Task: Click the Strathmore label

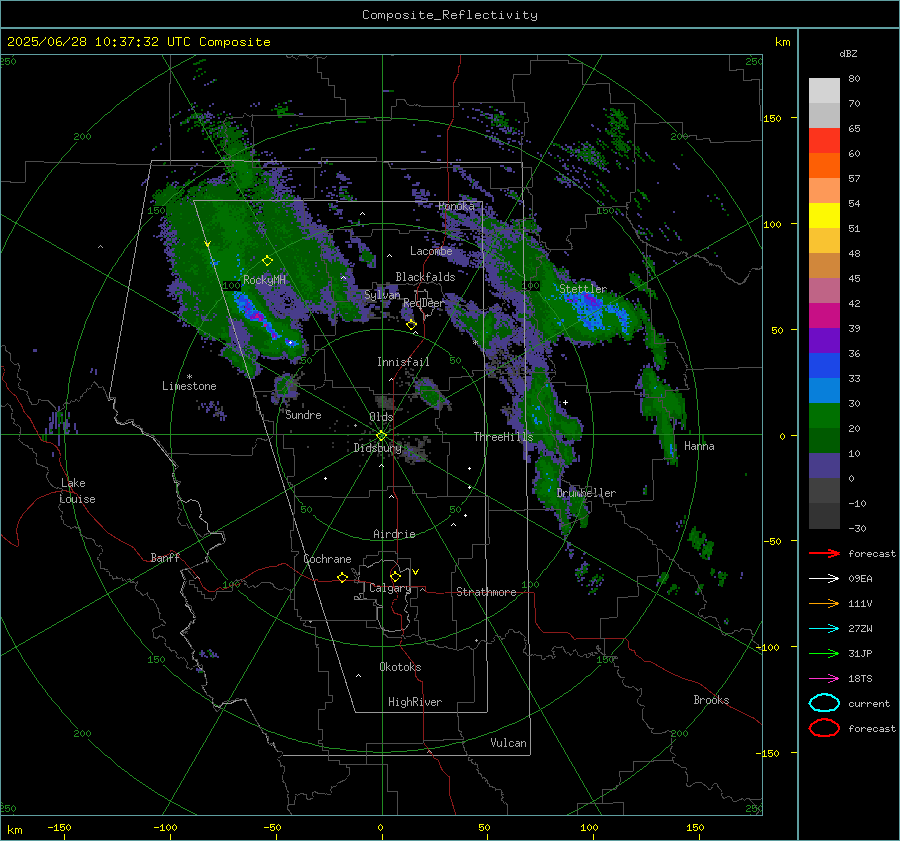Action: [x=486, y=592]
